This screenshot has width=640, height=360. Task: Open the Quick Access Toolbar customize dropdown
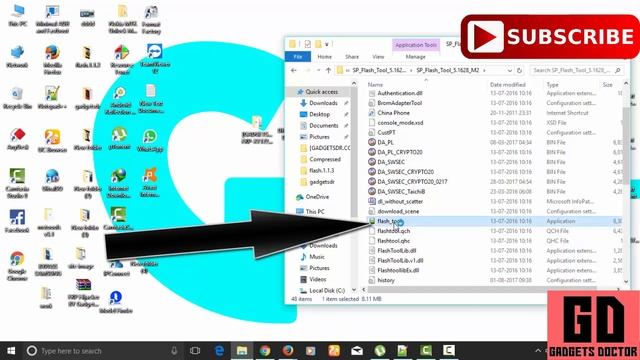tap(327, 44)
